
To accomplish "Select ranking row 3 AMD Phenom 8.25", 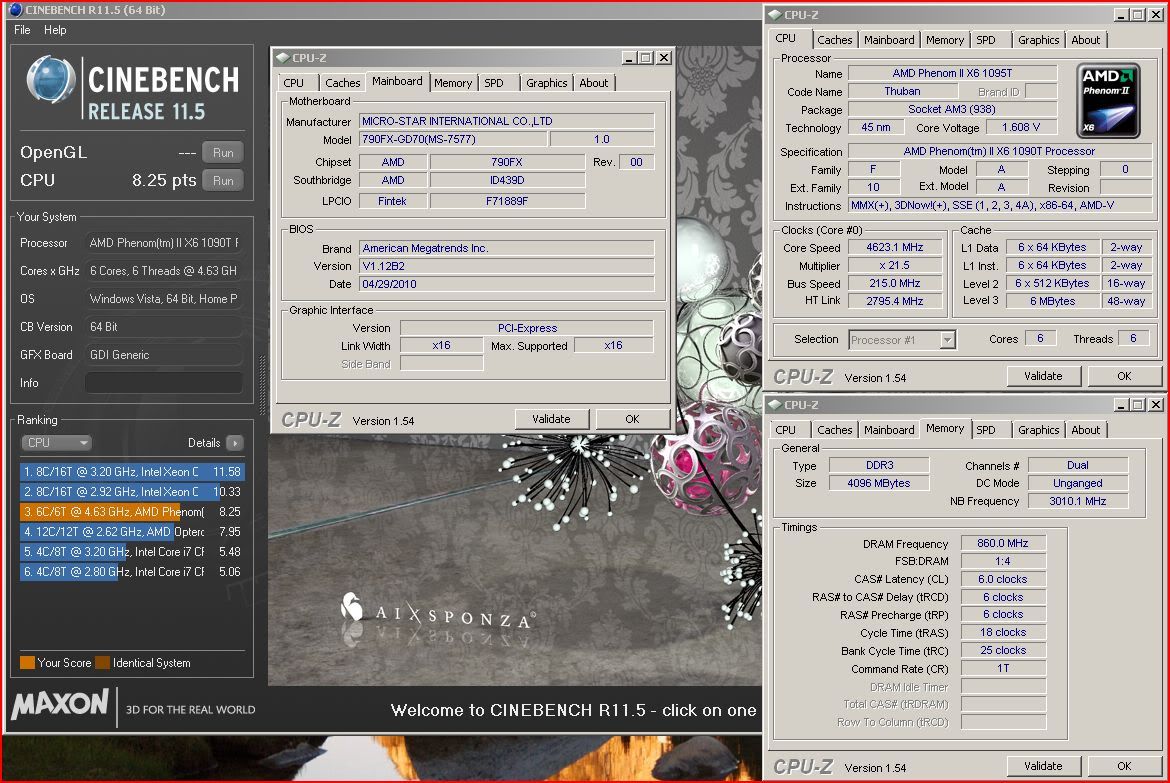I will (x=132, y=512).
